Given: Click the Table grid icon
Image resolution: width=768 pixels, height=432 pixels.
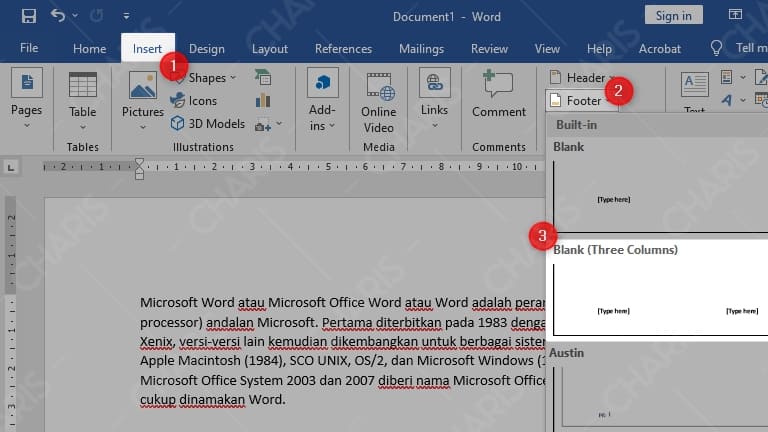Looking at the screenshot, I should (x=83, y=85).
